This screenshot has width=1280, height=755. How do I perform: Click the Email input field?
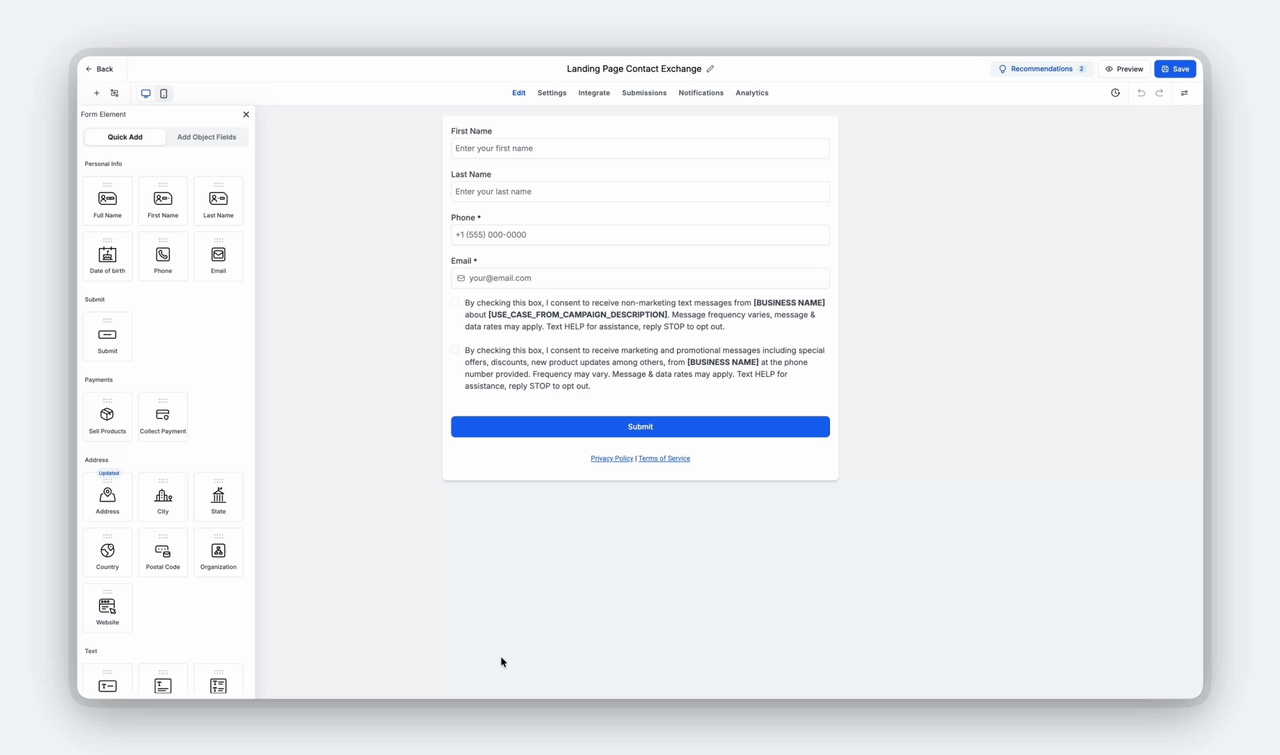pos(640,278)
